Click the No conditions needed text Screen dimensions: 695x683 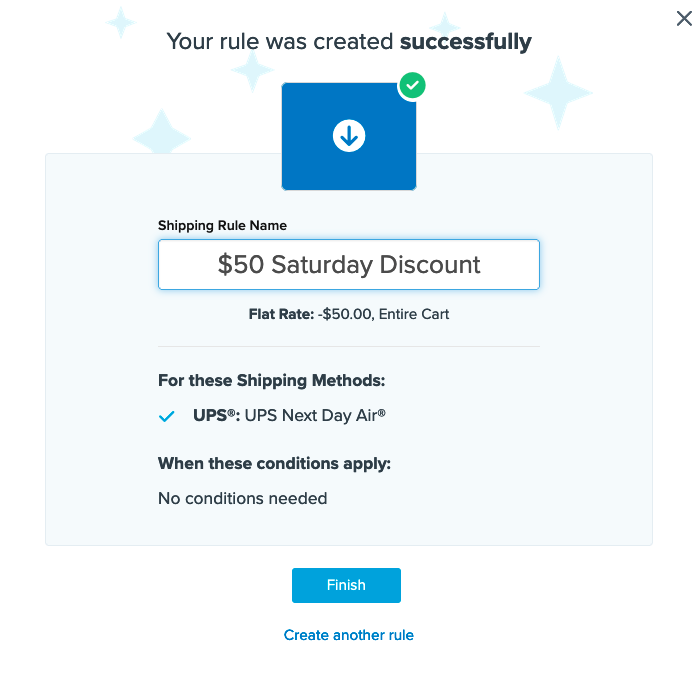(x=242, y=498)
